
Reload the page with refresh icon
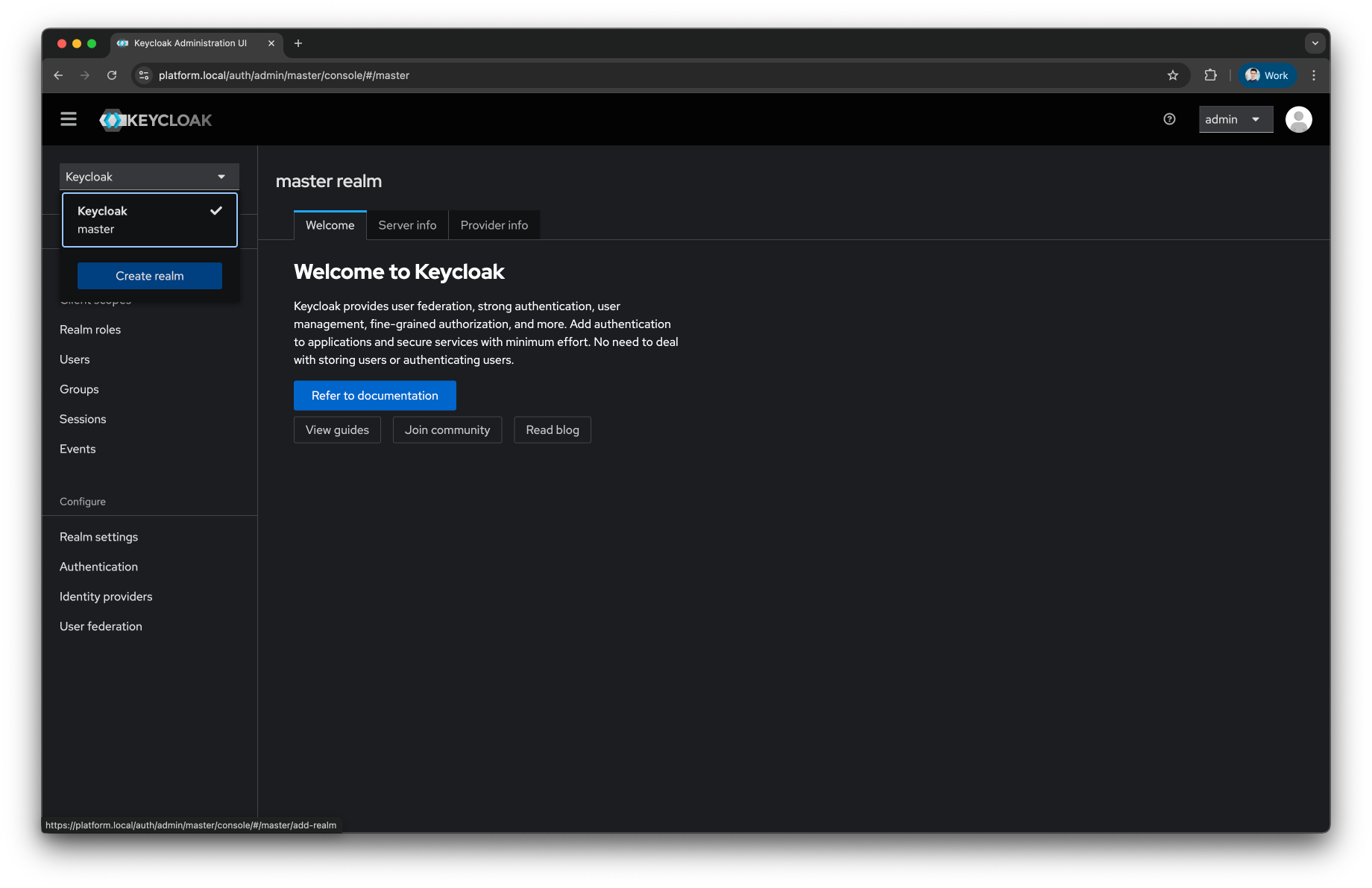pos(112,75)
